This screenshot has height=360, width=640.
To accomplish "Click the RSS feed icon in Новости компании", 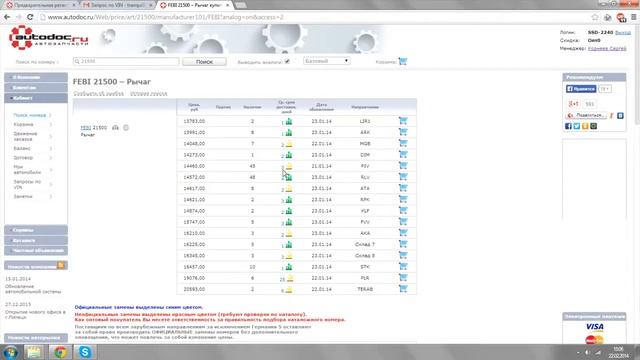I will pyautogui.click(x=61, y=266).
